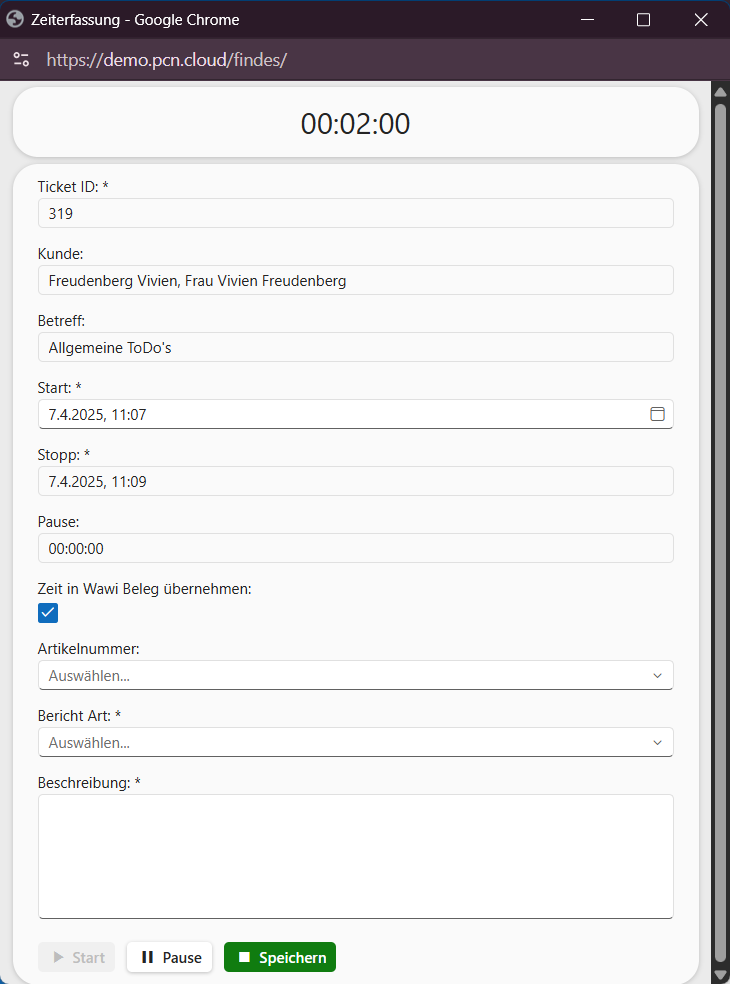Click the Artikelnummer dropdown chevron arrow
This screenshot has height=984, width=730.
(x=657, y=675)
